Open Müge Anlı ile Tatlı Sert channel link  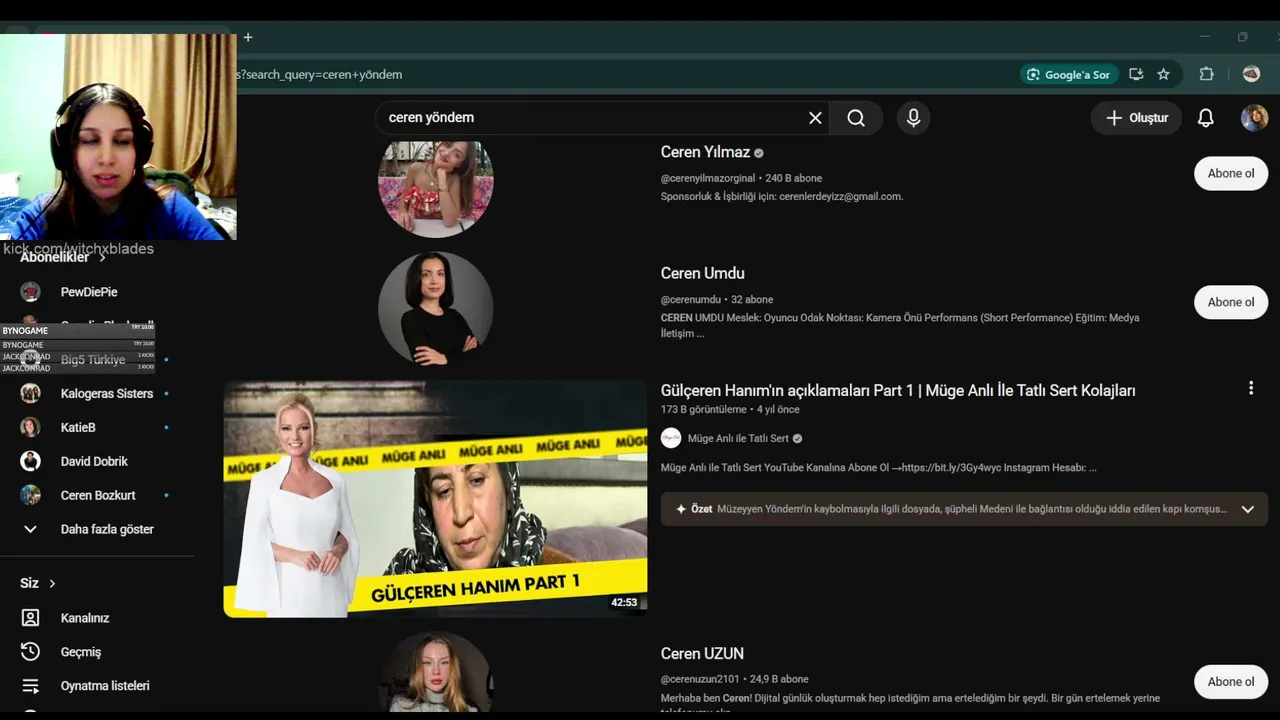738,439
